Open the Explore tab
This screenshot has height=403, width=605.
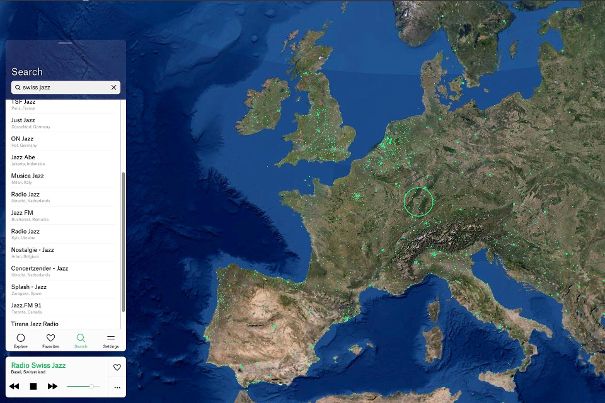(20, 340)
